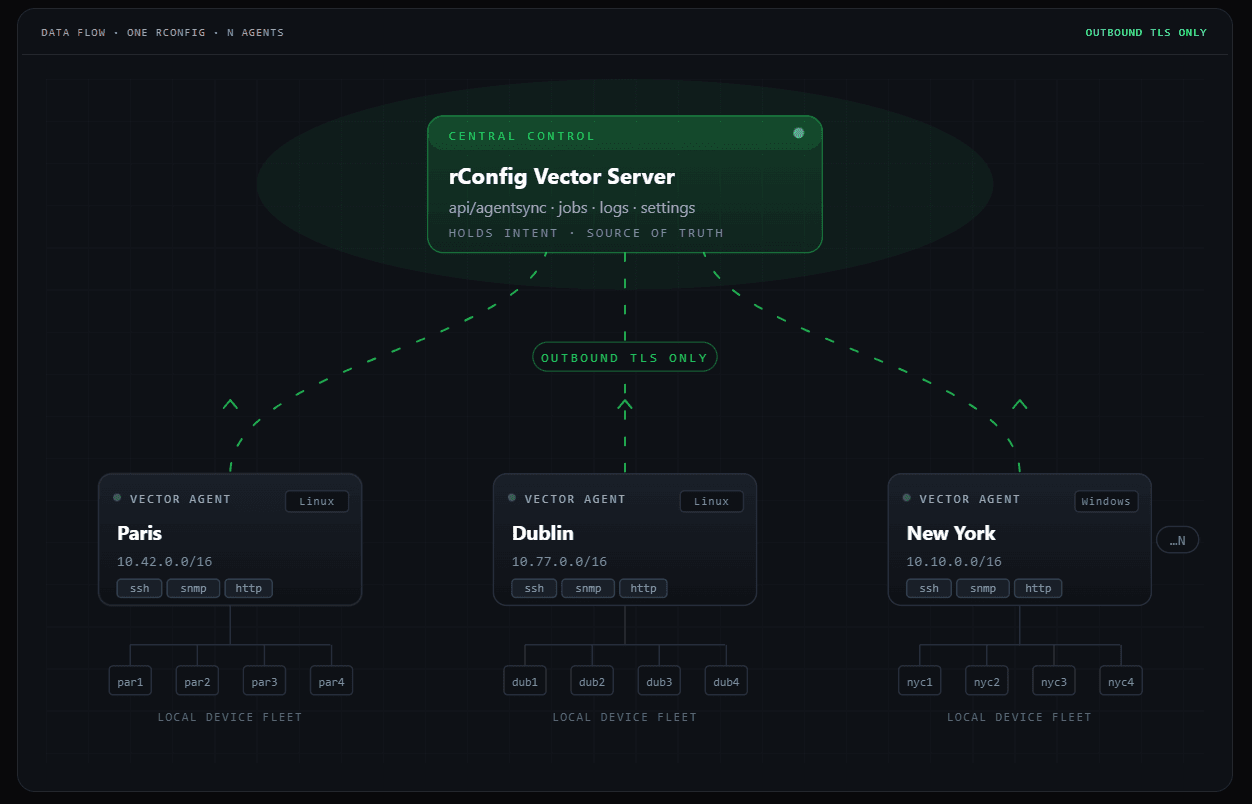Expand the "…N" additional agents control
Image resolution: width=1252 pixels, height=804 pixels.
click(1177, 539)
